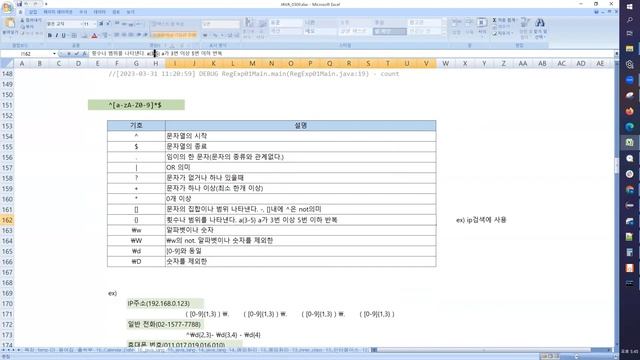
Task: Click the table header cell 기호
Action: [x=136, y=126]
